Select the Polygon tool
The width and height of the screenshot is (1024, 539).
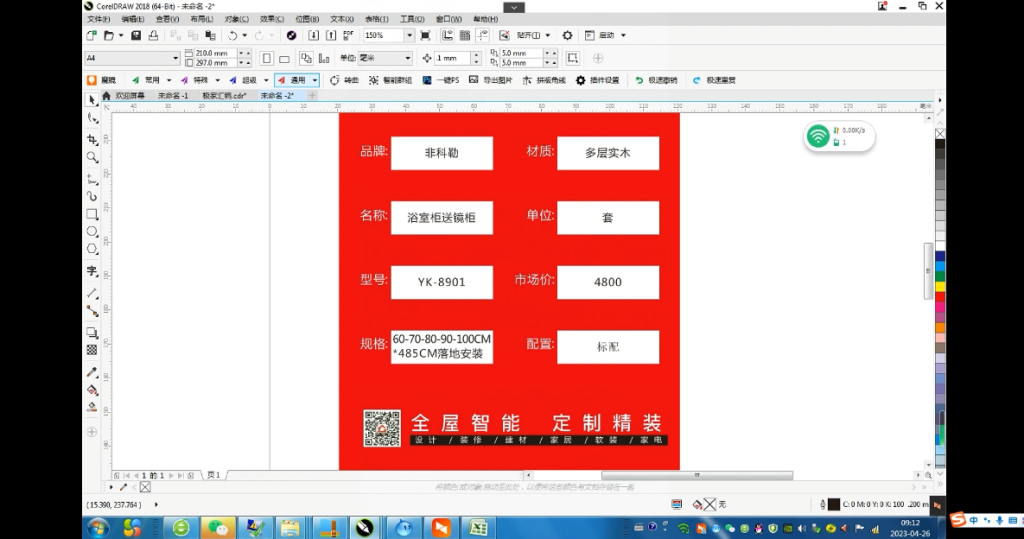click(x=92, y=249)
